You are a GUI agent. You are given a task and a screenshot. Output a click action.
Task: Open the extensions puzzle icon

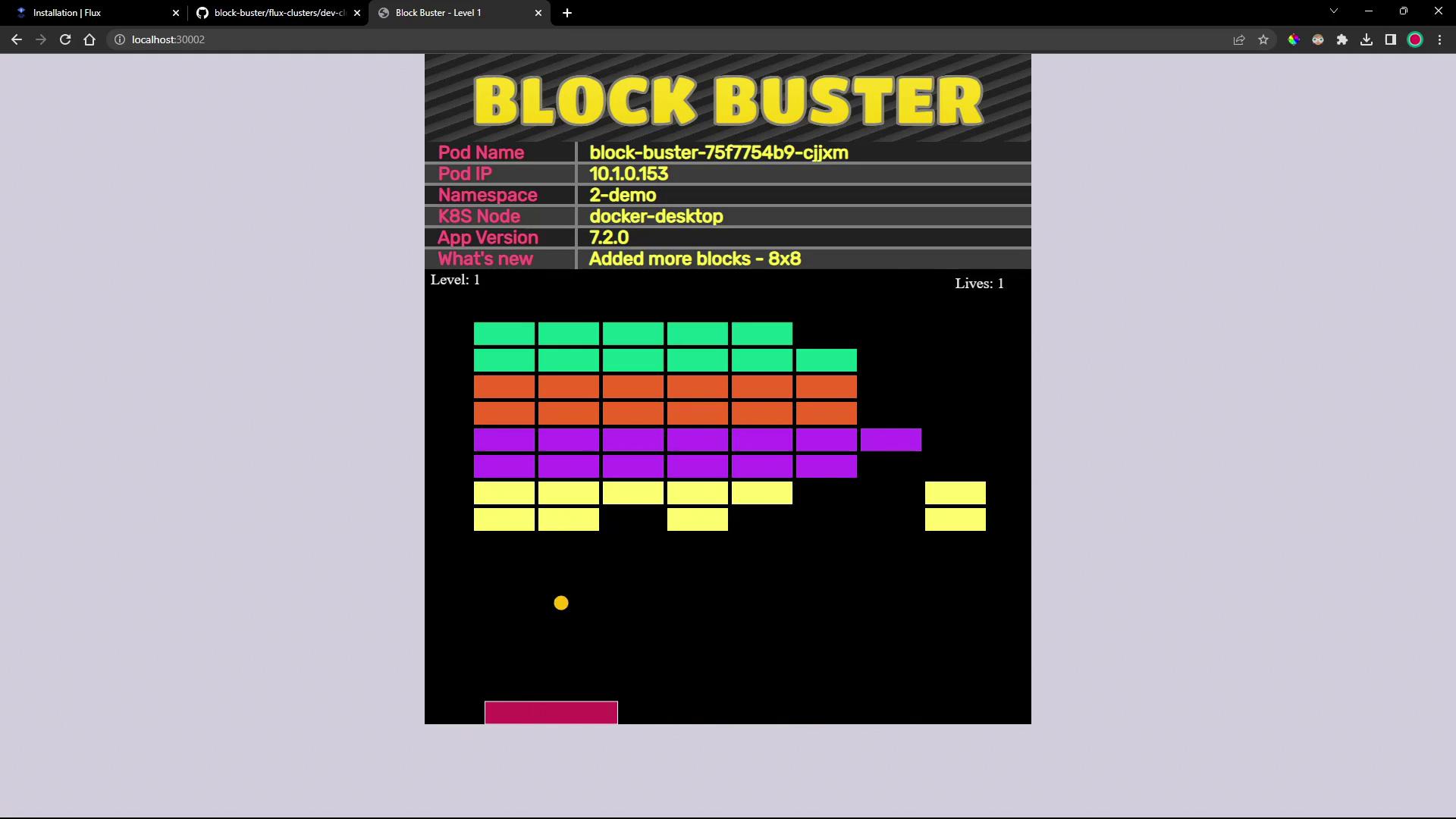pyautogui.click(x=1342, y=39)
